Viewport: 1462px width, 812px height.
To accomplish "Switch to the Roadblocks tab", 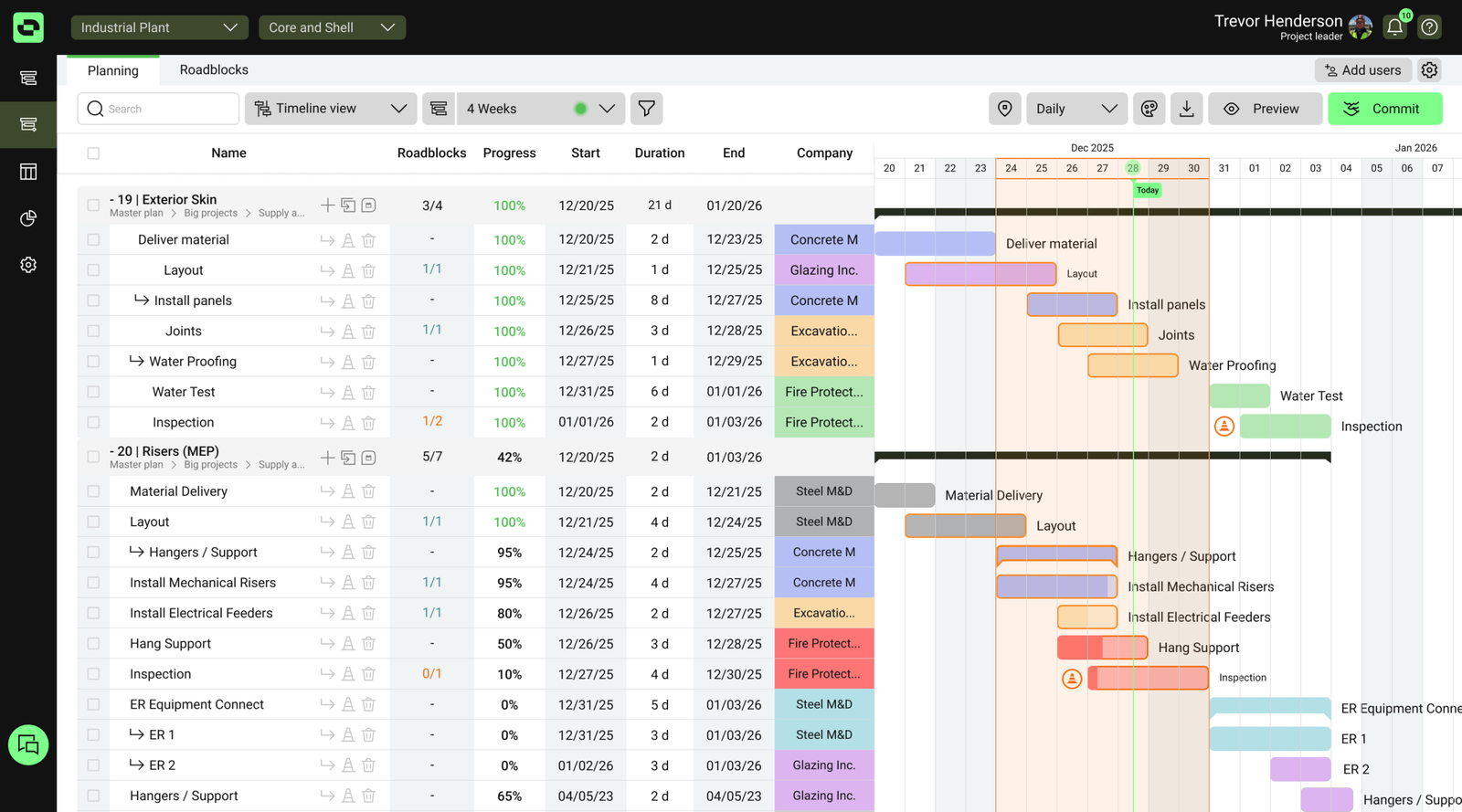I will 214,69.
